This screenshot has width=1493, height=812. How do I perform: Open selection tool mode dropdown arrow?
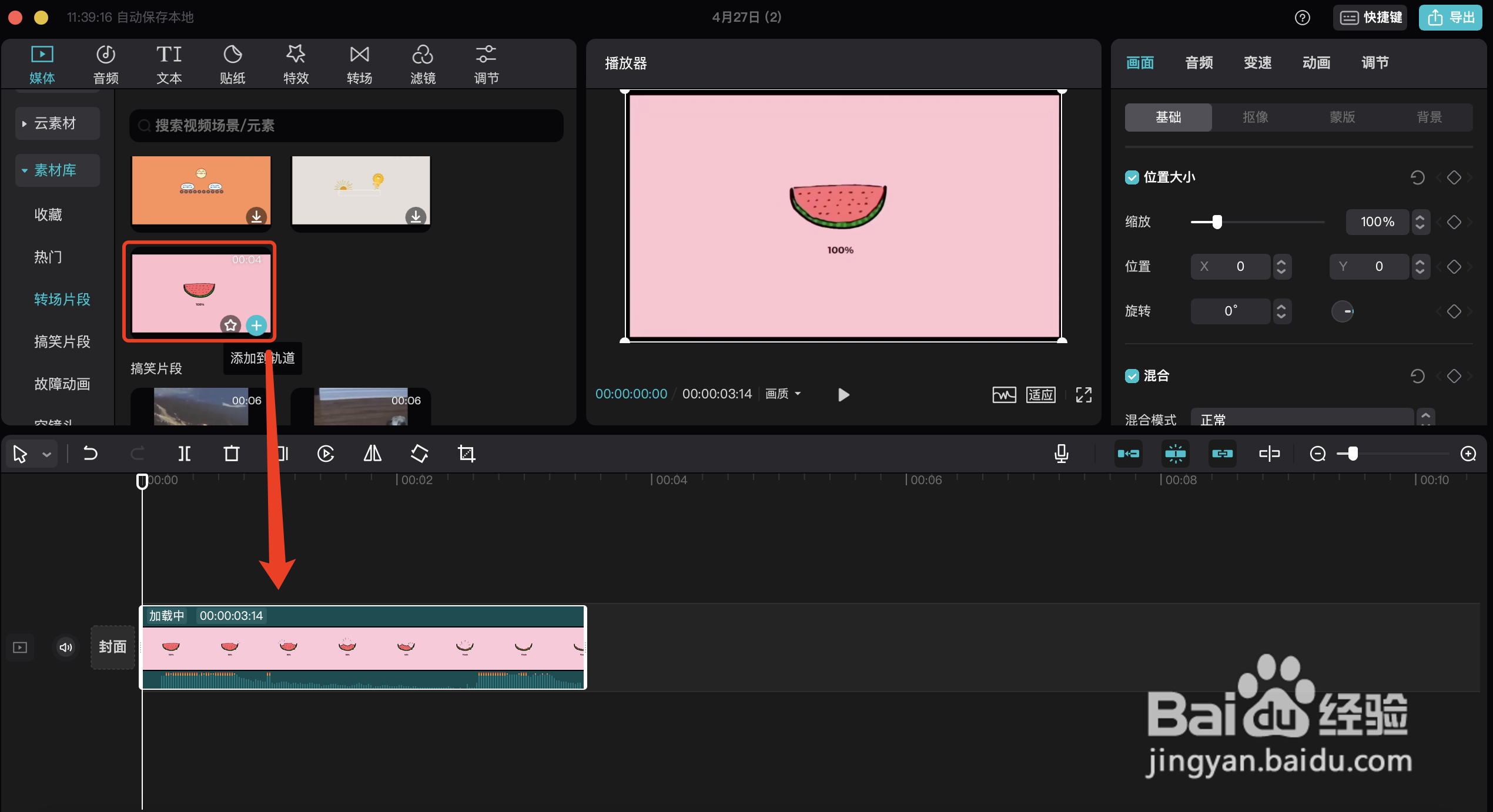[46, 454]
